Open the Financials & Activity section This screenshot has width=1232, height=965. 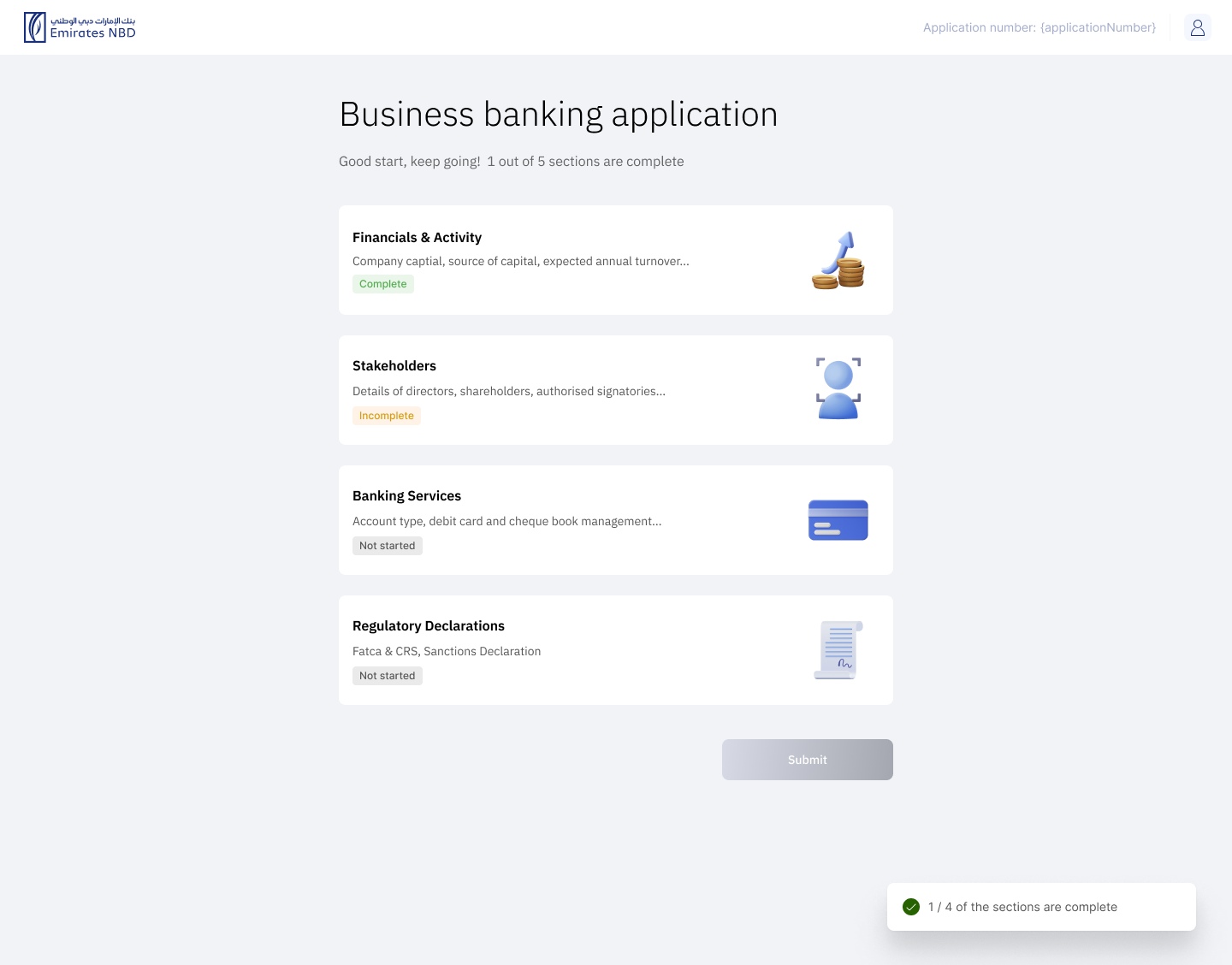coord(417,238)
